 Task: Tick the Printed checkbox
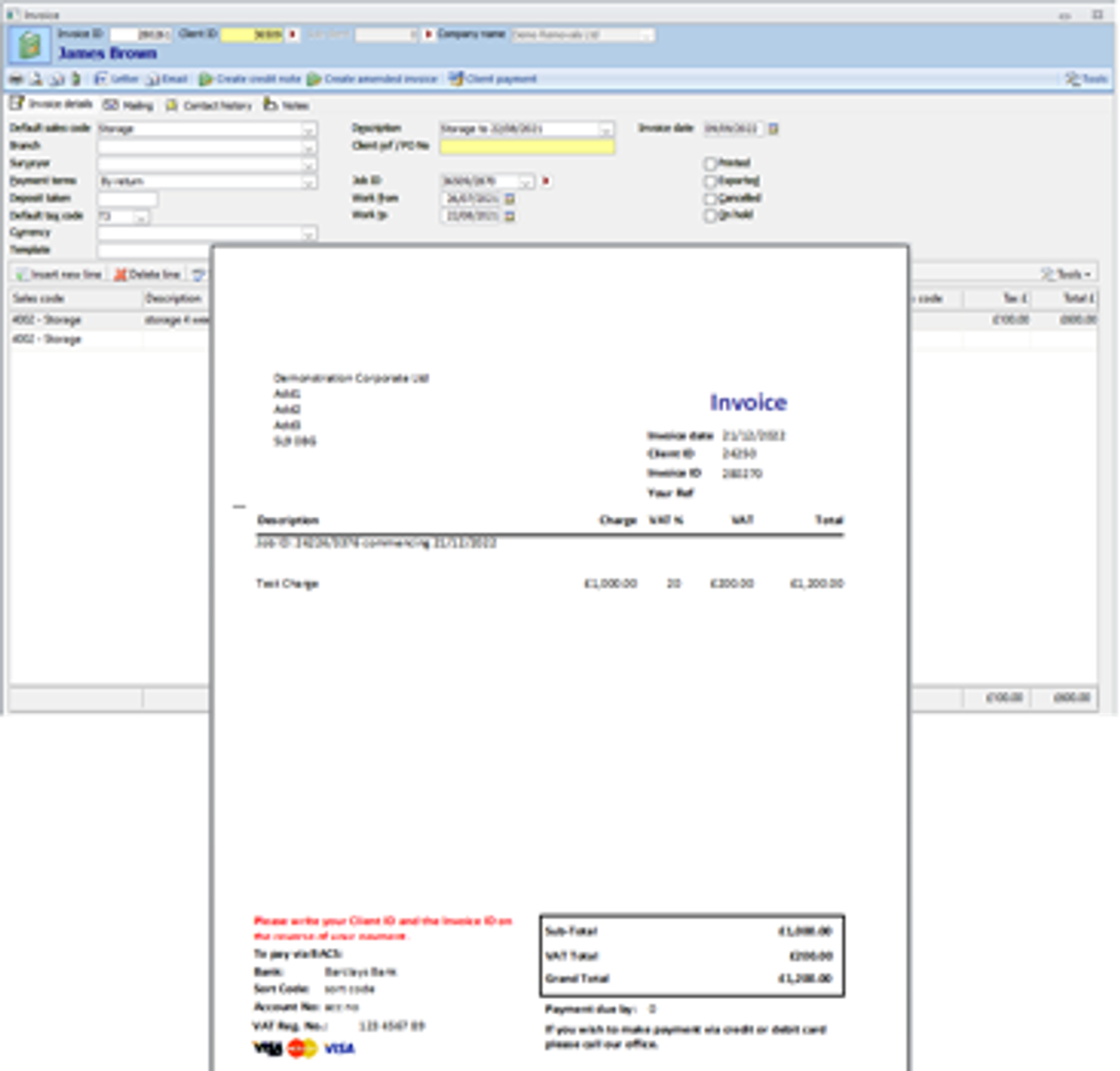[710, 164]
